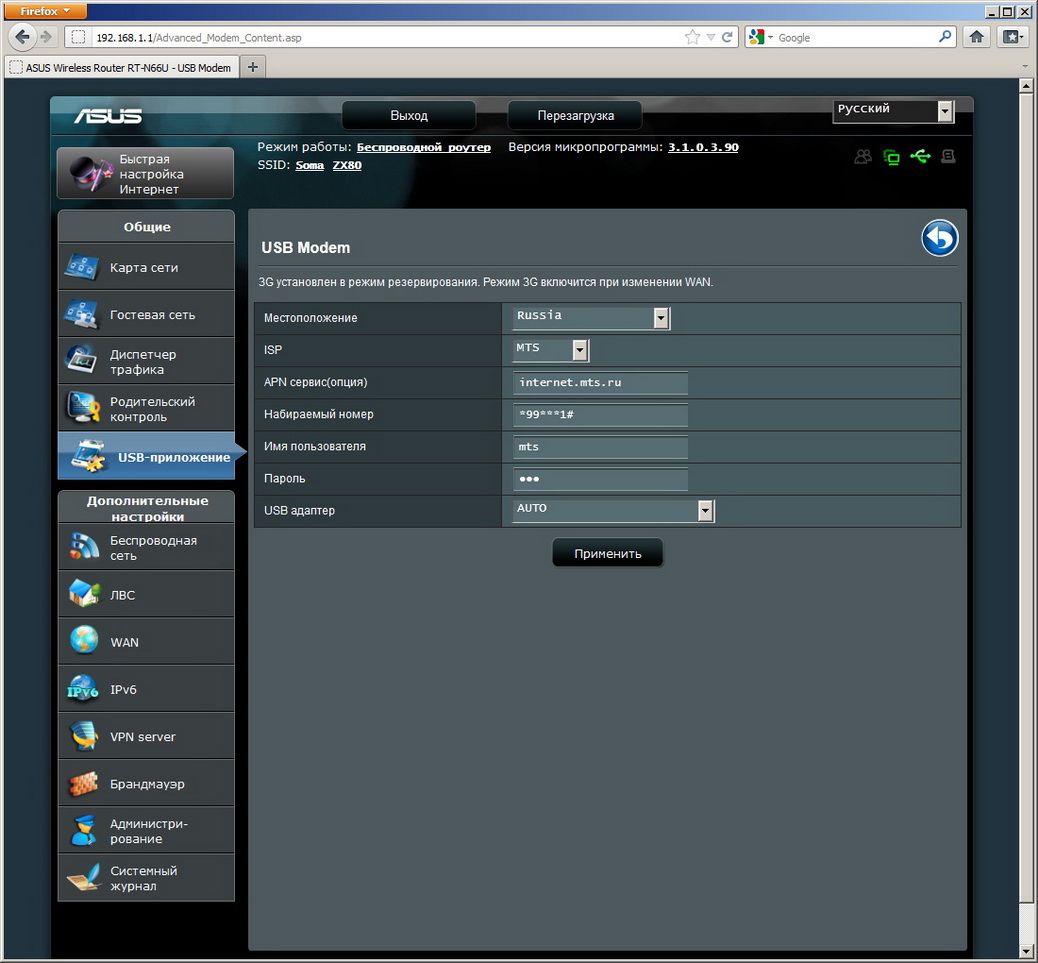The width and height of the screenshot is (1038, 963).
Task: Bookmark this page with star icon
Action: tap(692, 37)
